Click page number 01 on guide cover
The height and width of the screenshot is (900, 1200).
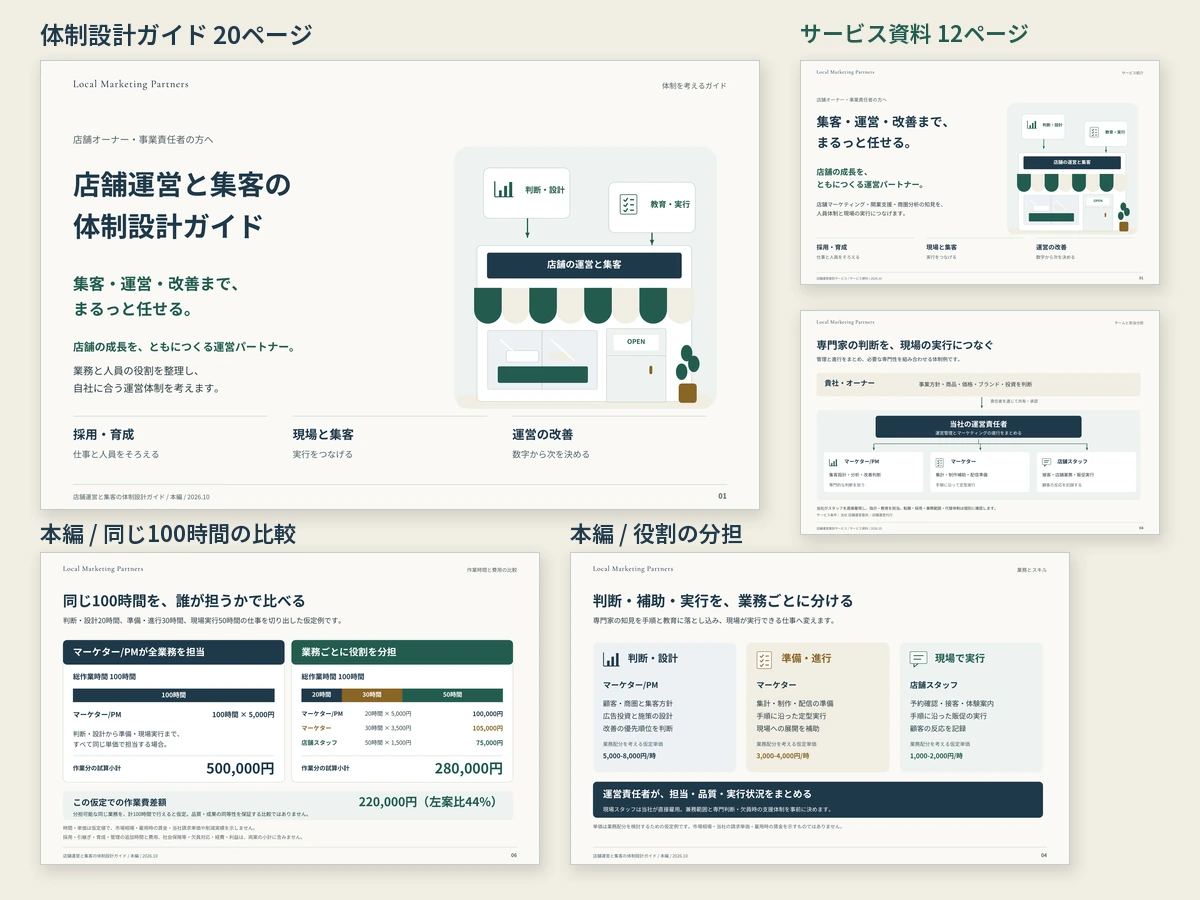[722, 496]
